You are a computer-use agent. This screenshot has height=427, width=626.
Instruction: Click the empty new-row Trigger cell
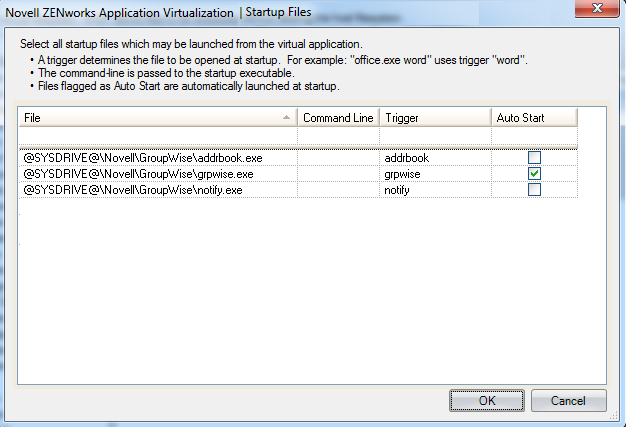[x=435, y=136]
